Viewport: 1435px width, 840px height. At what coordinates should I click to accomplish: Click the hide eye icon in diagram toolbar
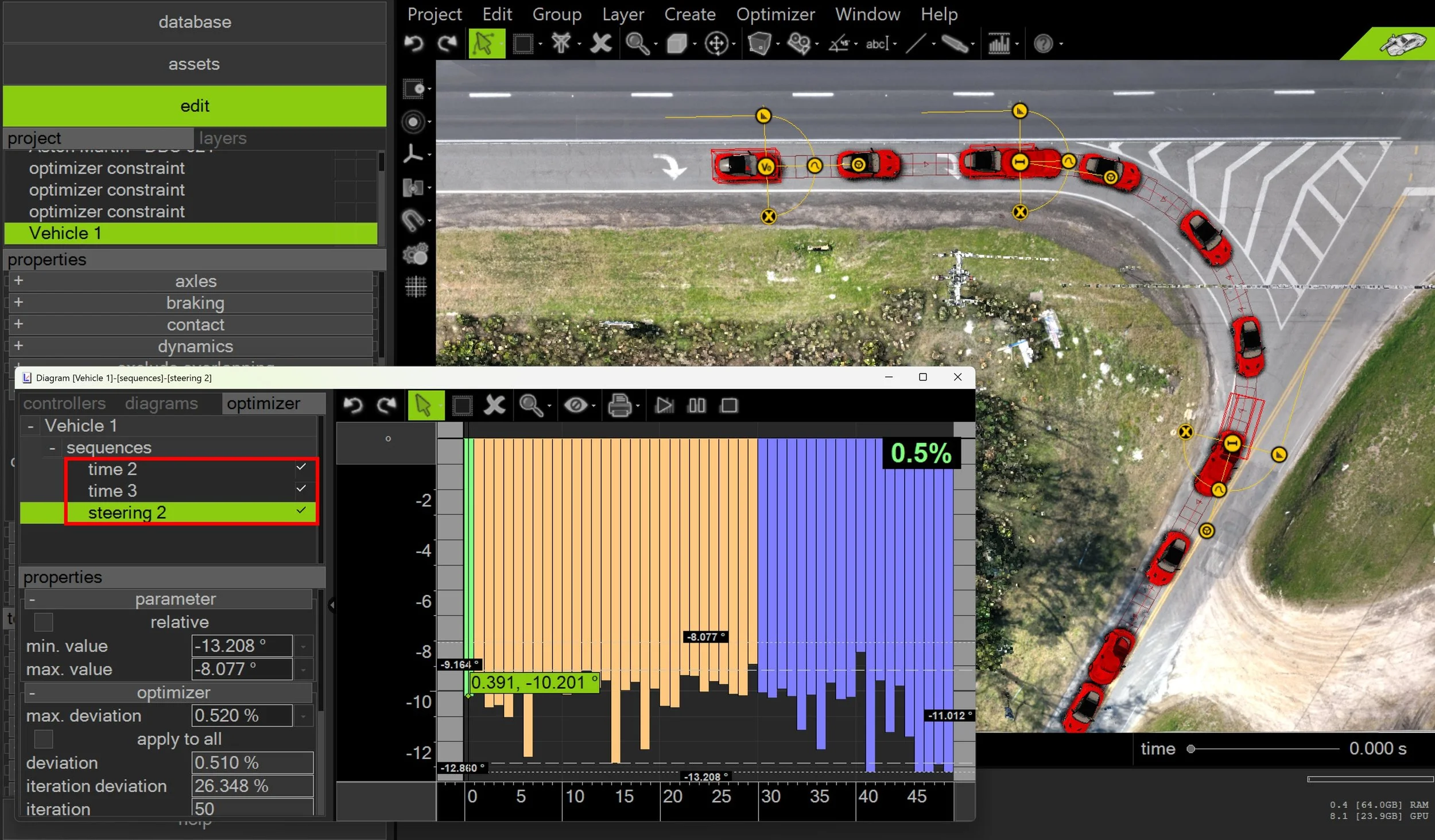576,406
